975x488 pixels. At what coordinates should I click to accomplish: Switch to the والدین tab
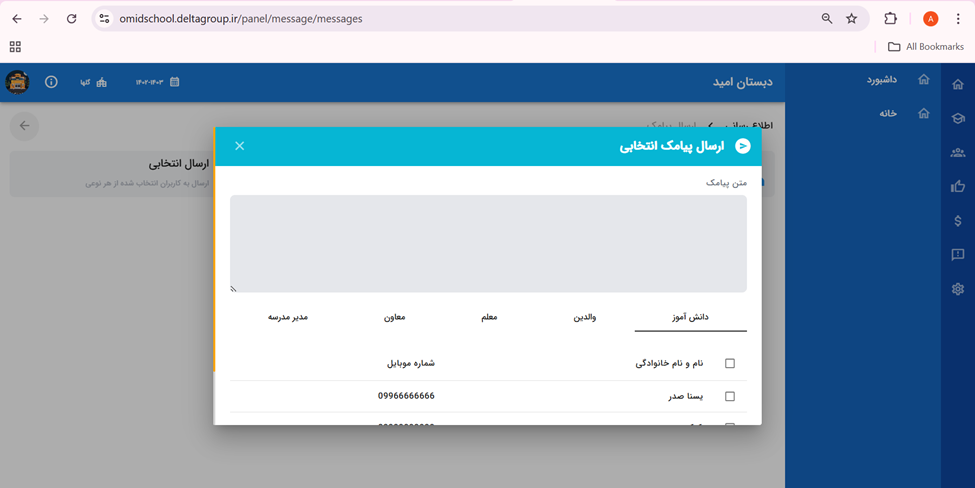point(585,317)
